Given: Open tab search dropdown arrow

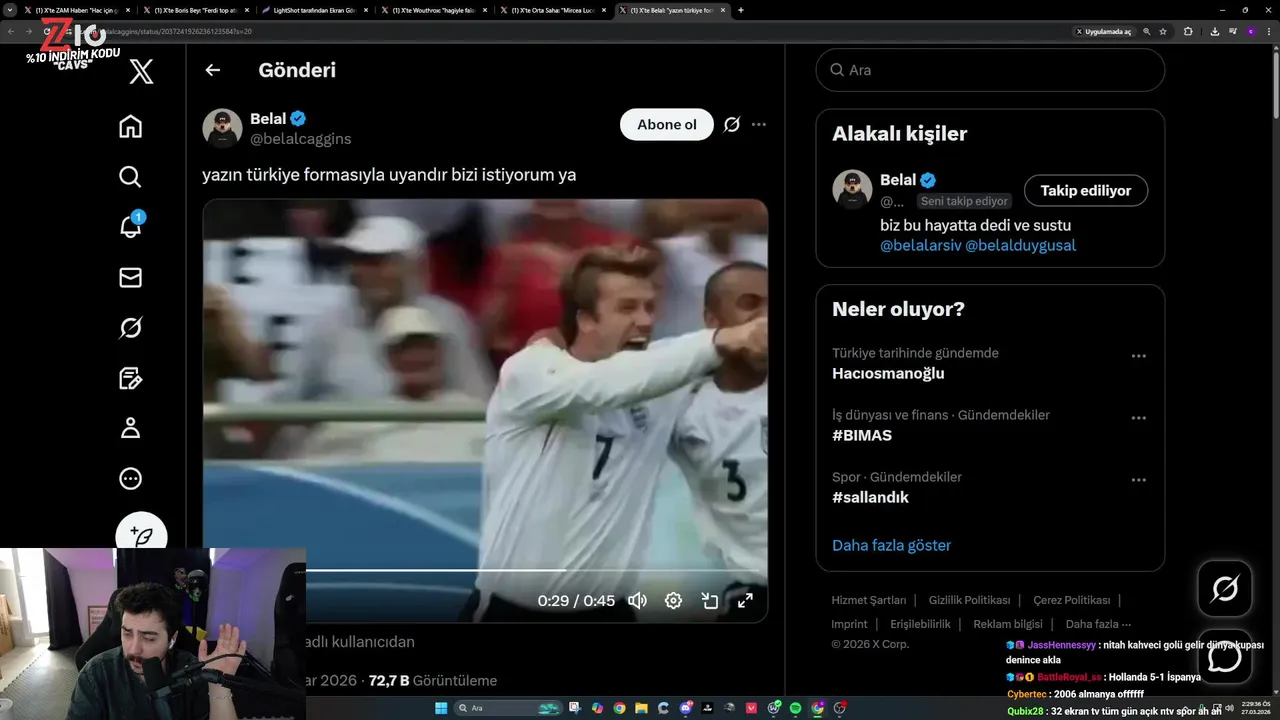Looking at the screenshot, I should click(10, 10).
